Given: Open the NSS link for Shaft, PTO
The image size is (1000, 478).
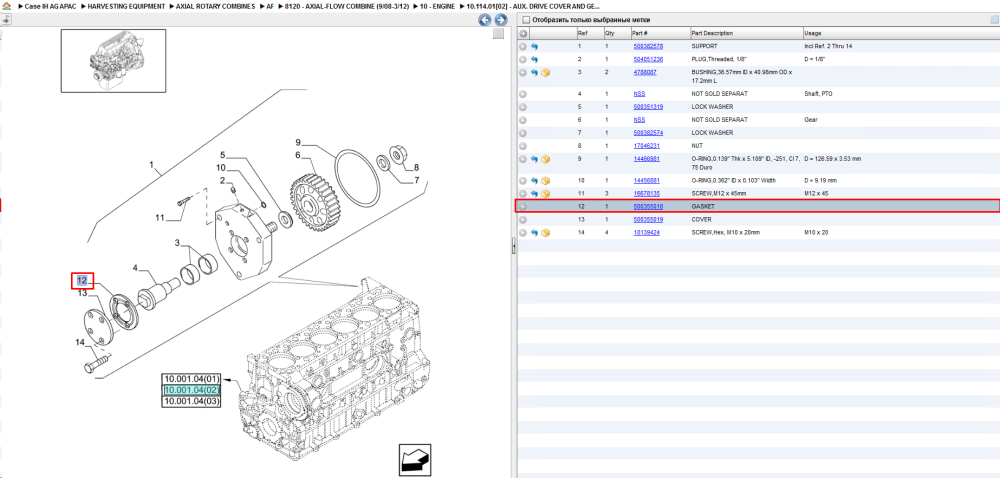Looking at the screenshot, I should 639,94.
